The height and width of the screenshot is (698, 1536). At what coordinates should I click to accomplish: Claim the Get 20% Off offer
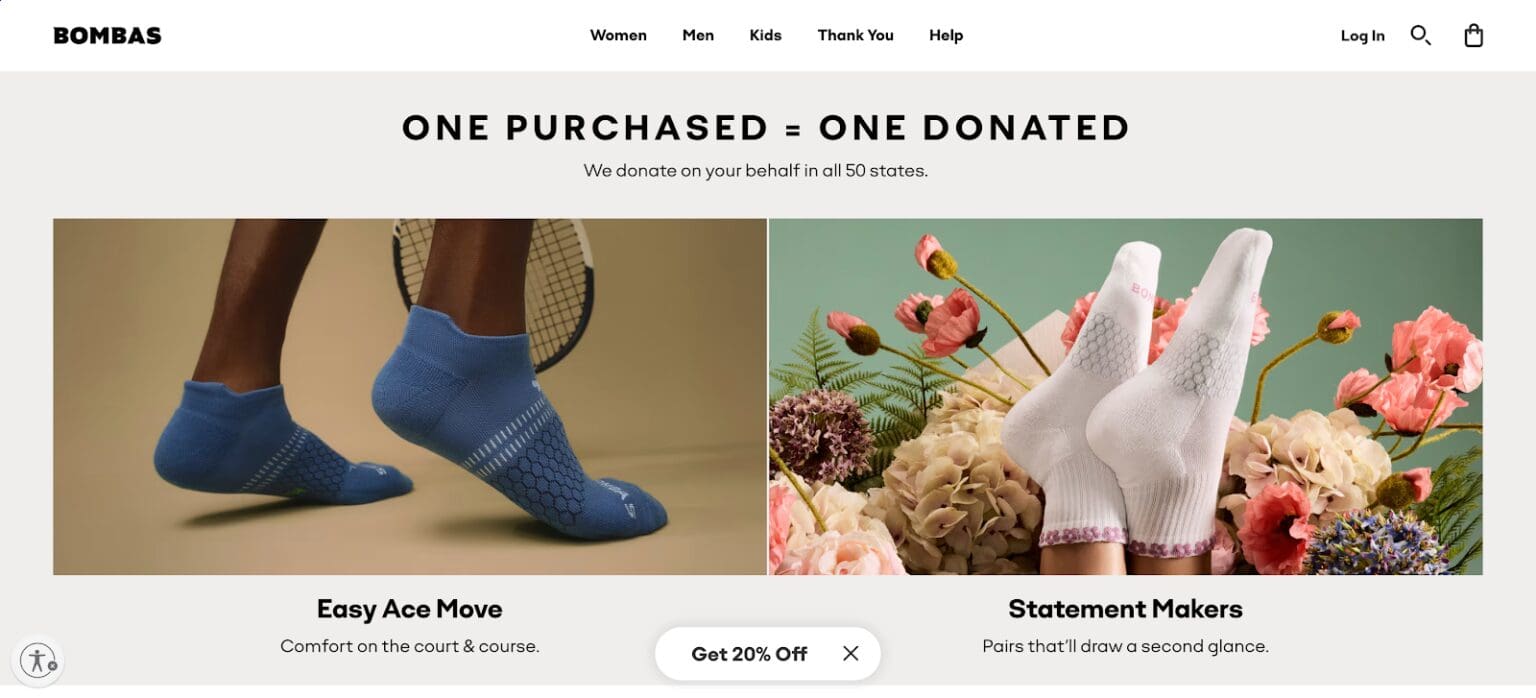tap(748, 653)
